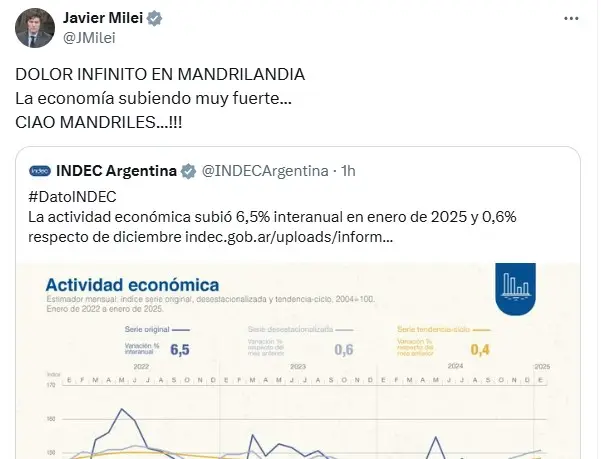The height and width of the screenshot is (459, 601).
Task: Click the verified badge next to Javier Milei
Action: click(154, 18)
